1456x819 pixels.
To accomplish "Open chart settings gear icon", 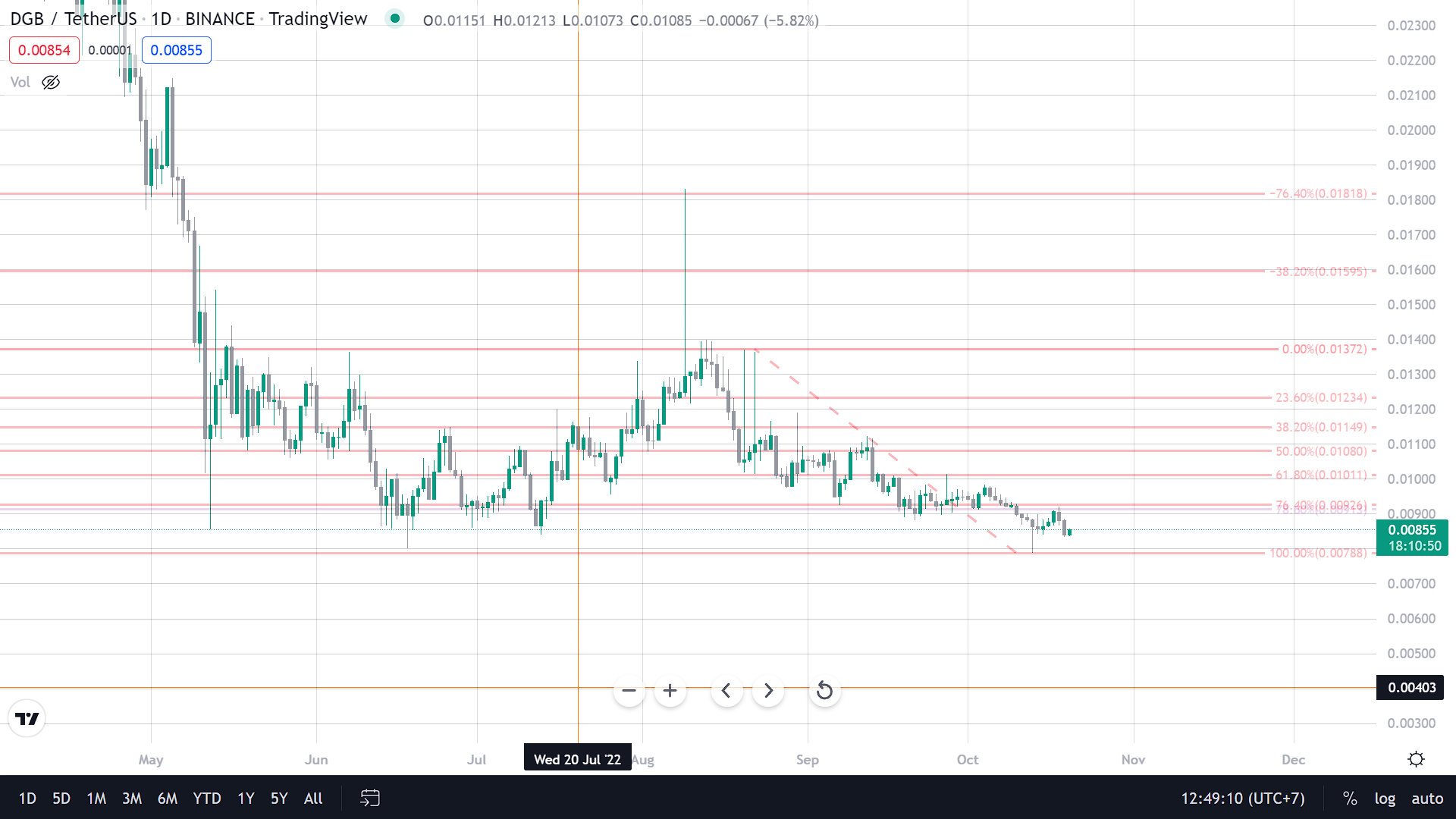I will click(1416, 759).
